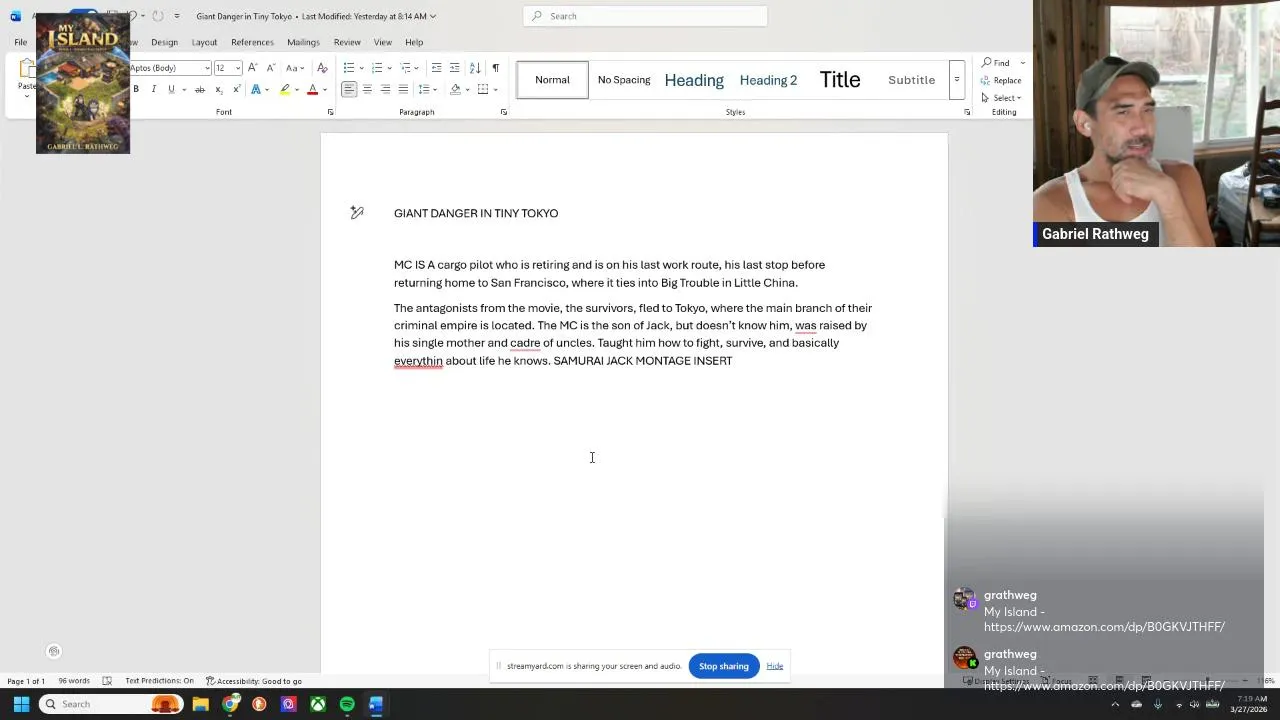This screenshot has height=720, width=1280.
Task: Toggle show paragraph marks
Action: coord(495,68)
